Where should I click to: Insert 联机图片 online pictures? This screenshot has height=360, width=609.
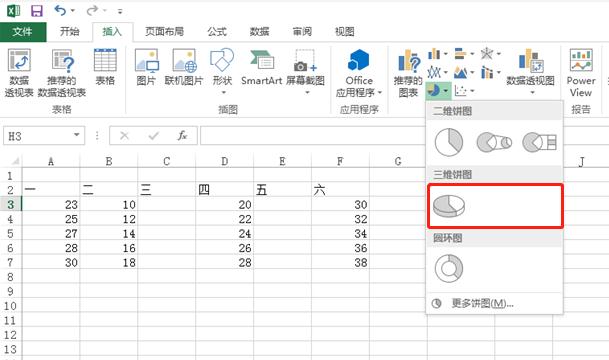point(184,66)
